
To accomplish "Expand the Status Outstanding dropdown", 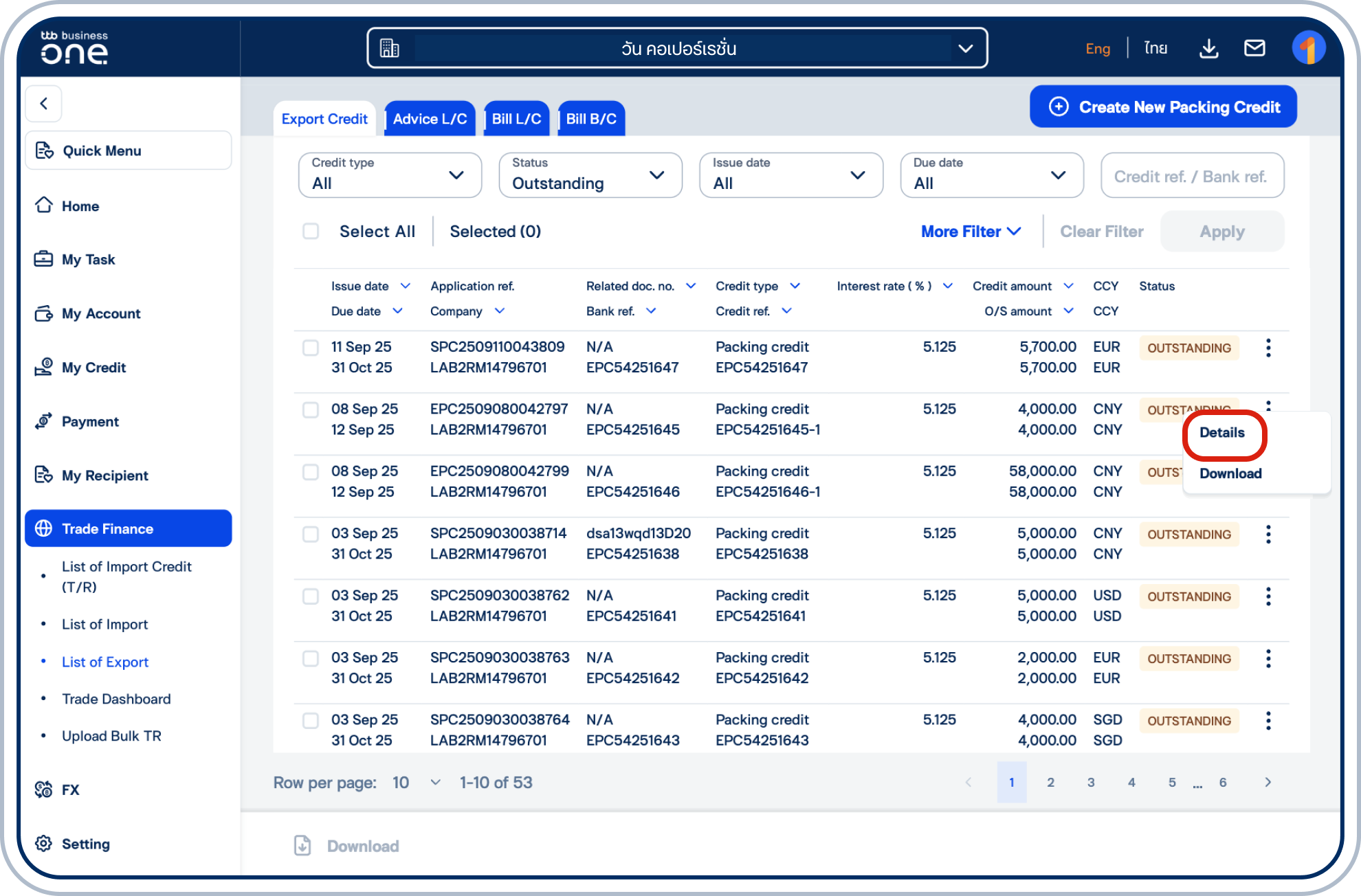I will [x=590, y=175].
